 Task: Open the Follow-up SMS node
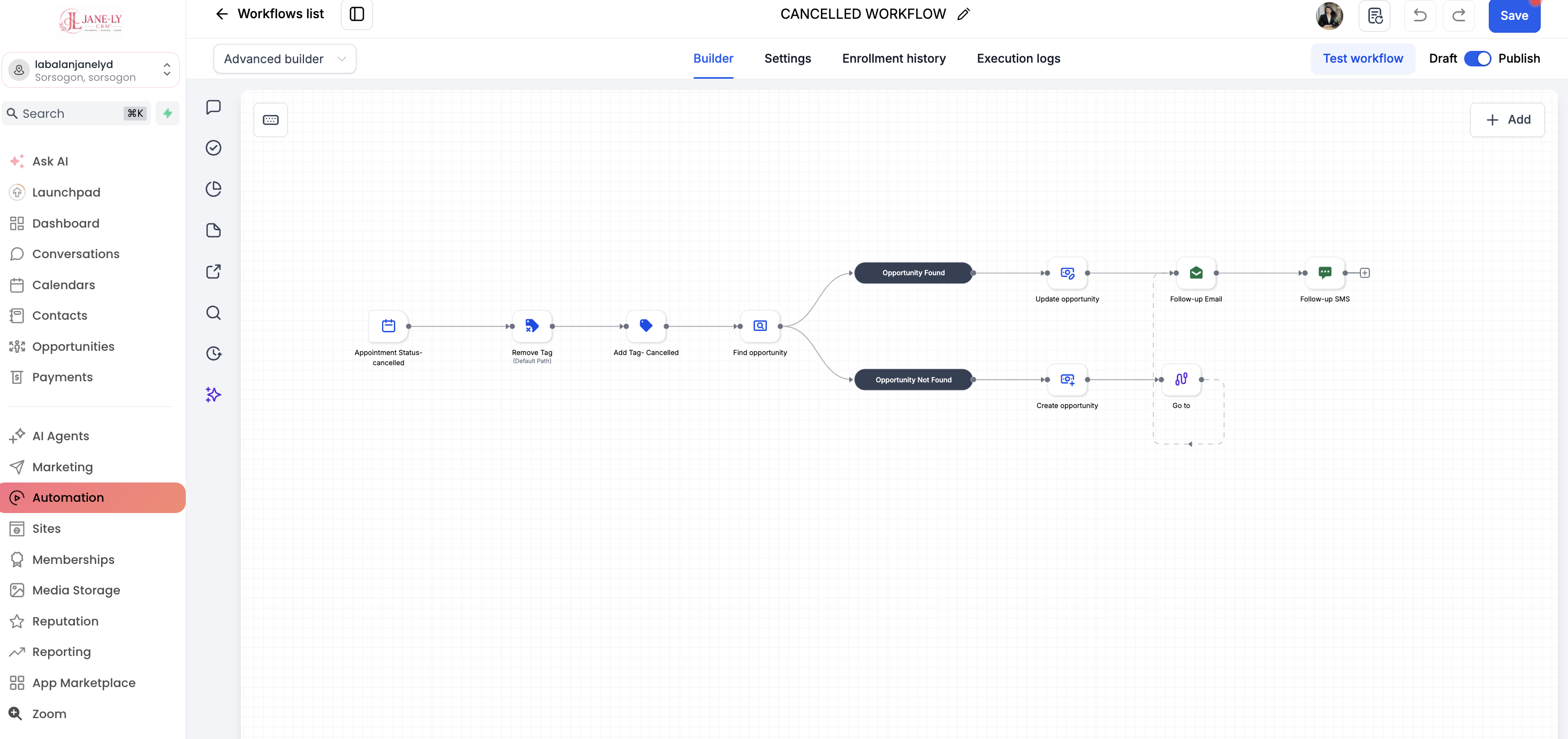[1325, 273]
